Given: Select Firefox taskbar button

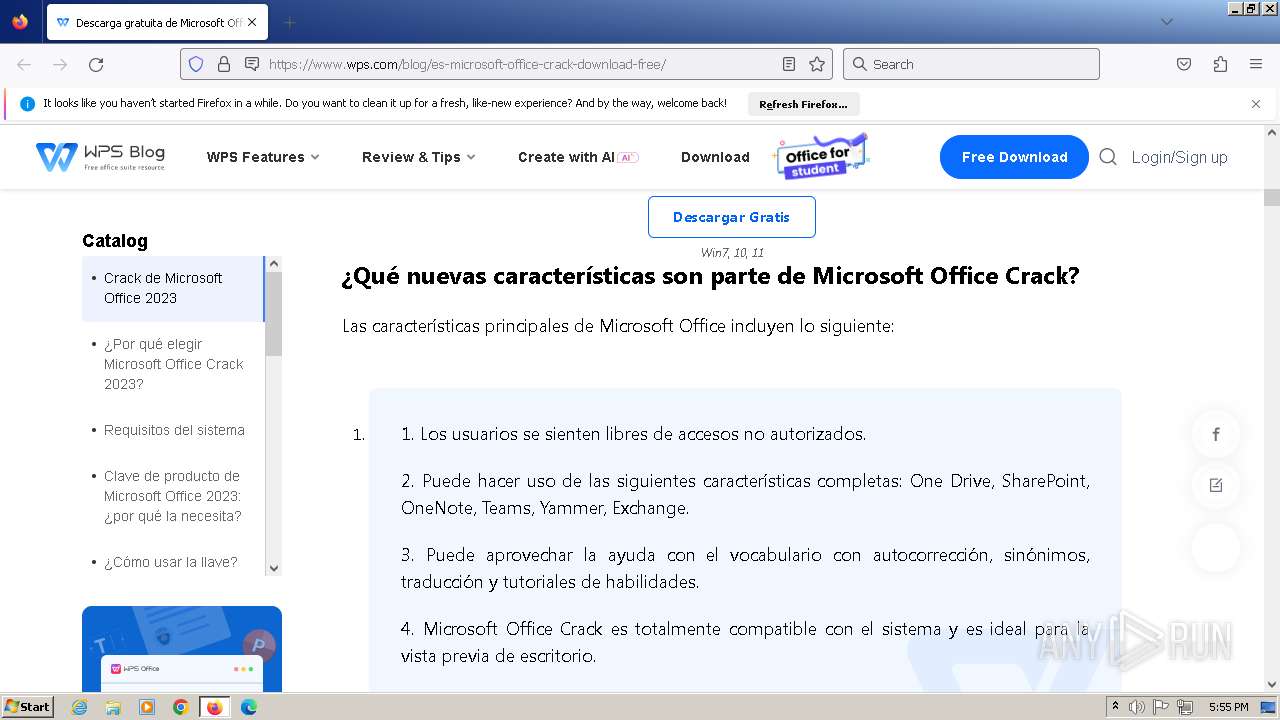Looking at the screenshot, I should (x=214, y=707).
